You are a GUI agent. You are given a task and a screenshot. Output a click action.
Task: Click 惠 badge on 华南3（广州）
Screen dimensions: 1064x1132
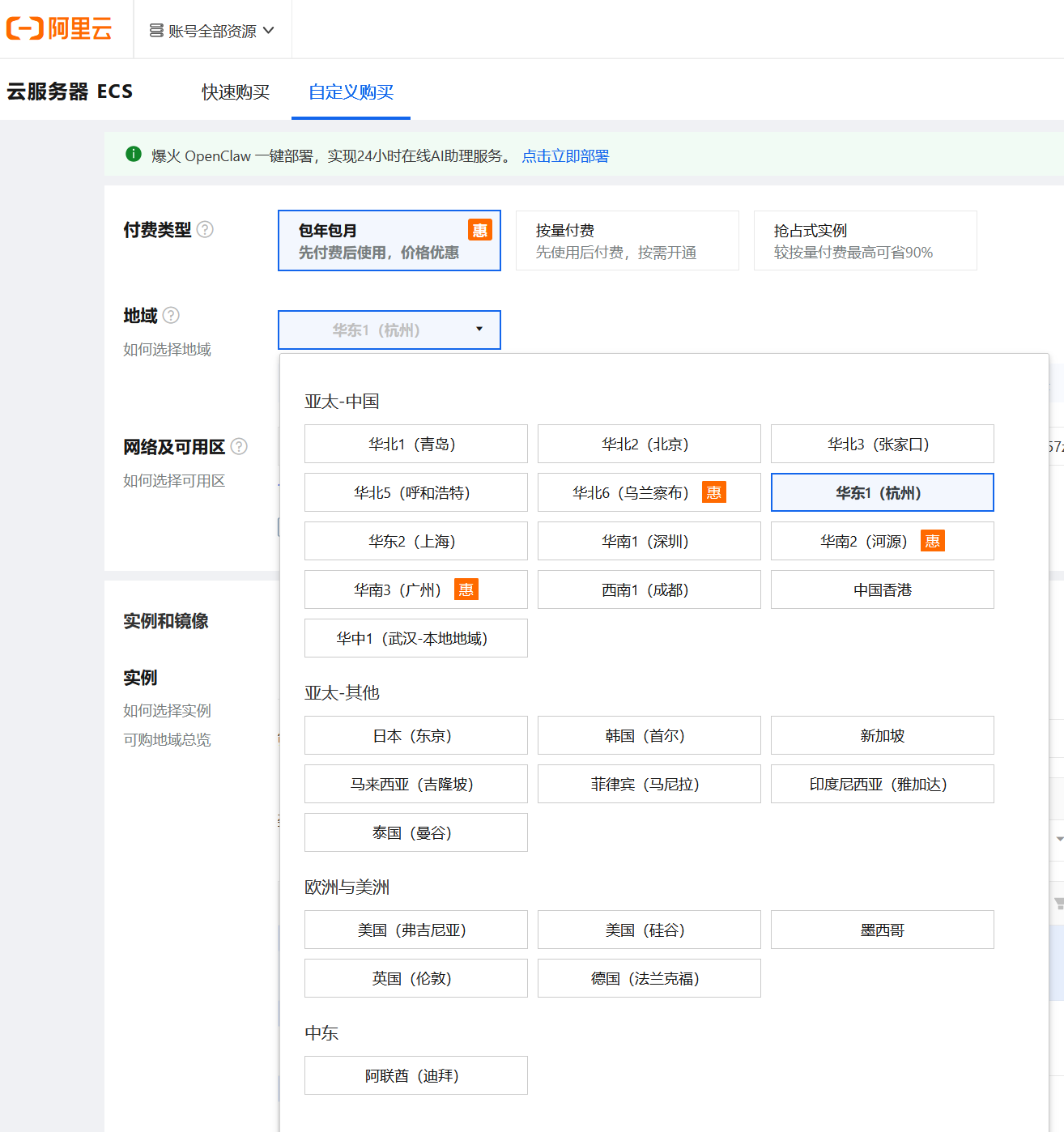(466, 589)
